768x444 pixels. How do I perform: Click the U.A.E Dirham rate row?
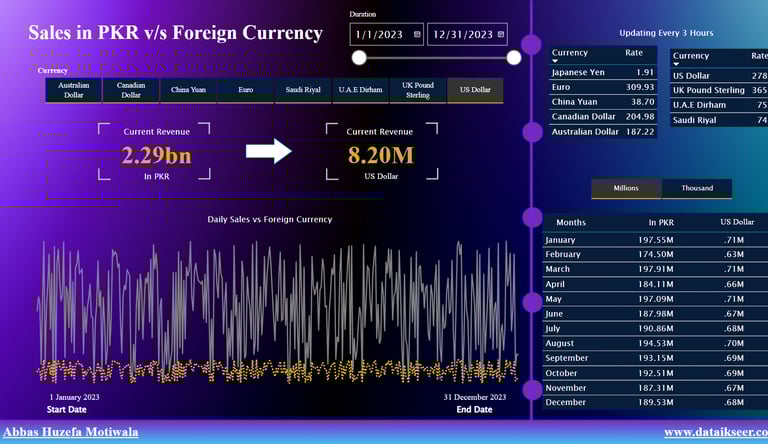click(x=719, y=105)
